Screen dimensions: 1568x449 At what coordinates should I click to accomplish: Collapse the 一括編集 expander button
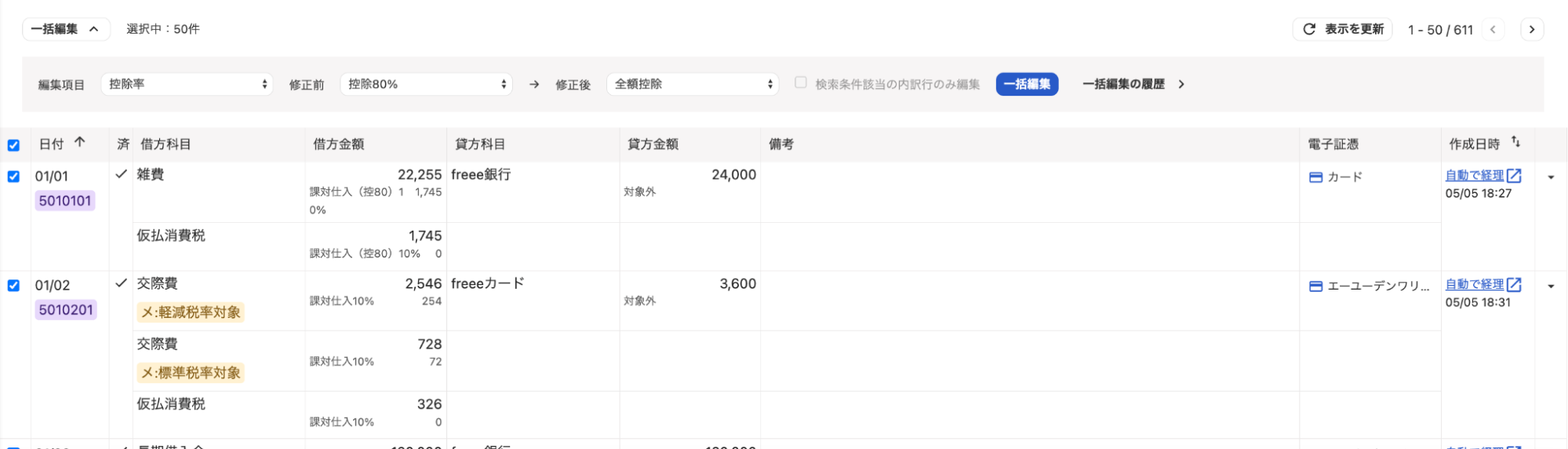pyautogui.click(x=66, y=29)
